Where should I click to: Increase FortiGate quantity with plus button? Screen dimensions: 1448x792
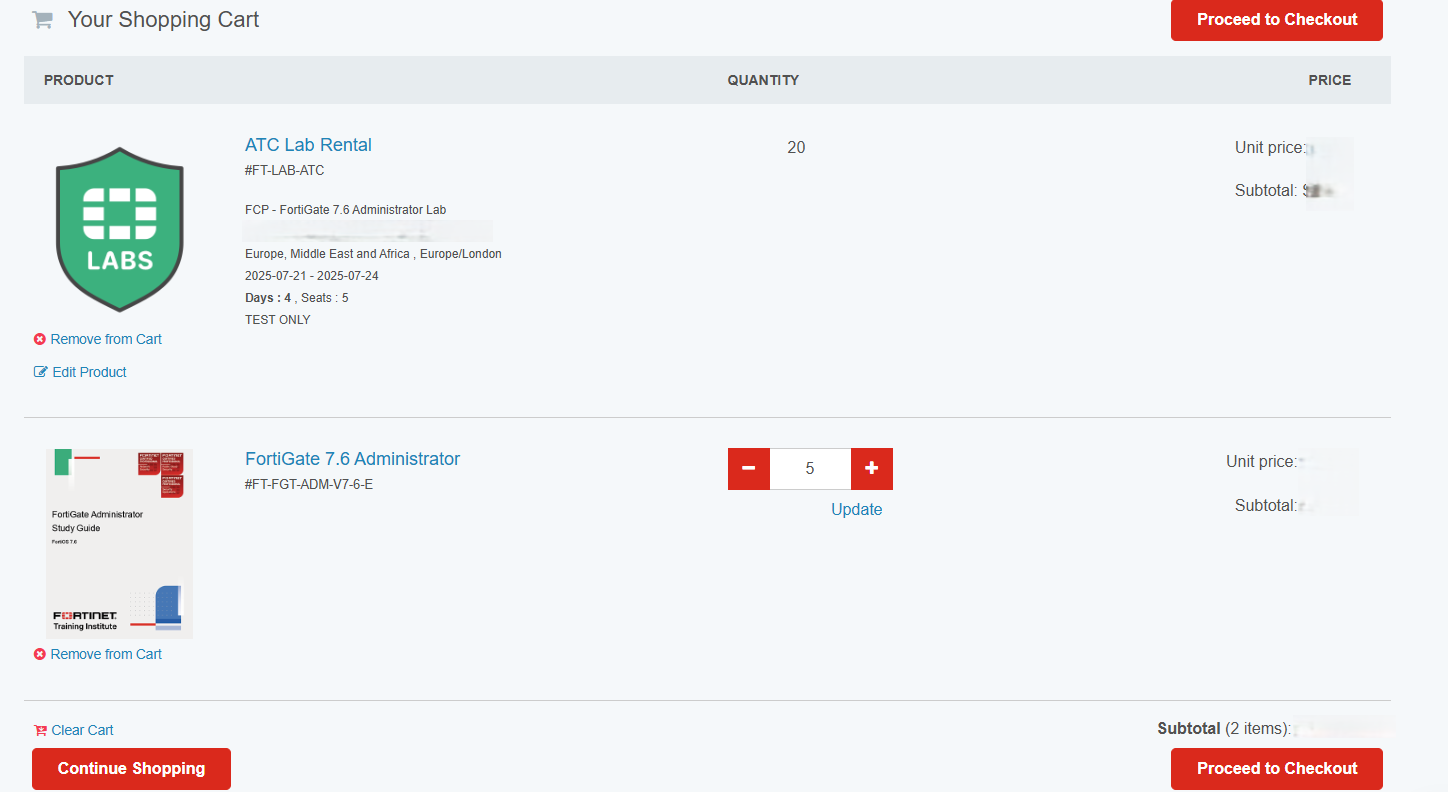tap(872, 469)
